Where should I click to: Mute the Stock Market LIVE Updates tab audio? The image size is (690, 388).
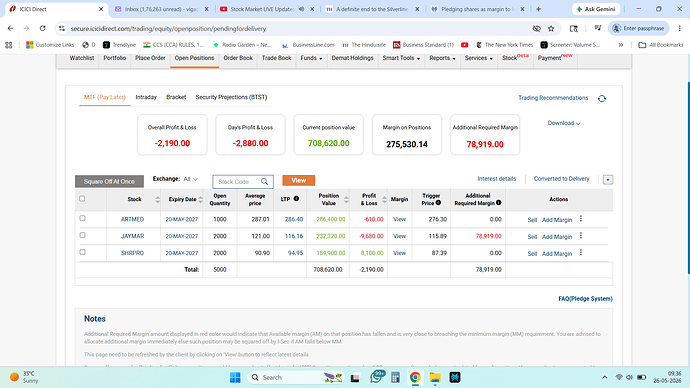301,9
